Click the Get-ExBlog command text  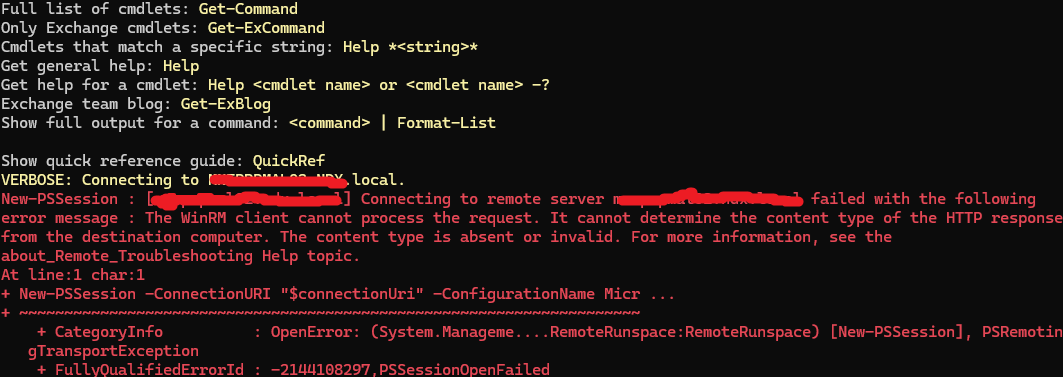[225, 104]
